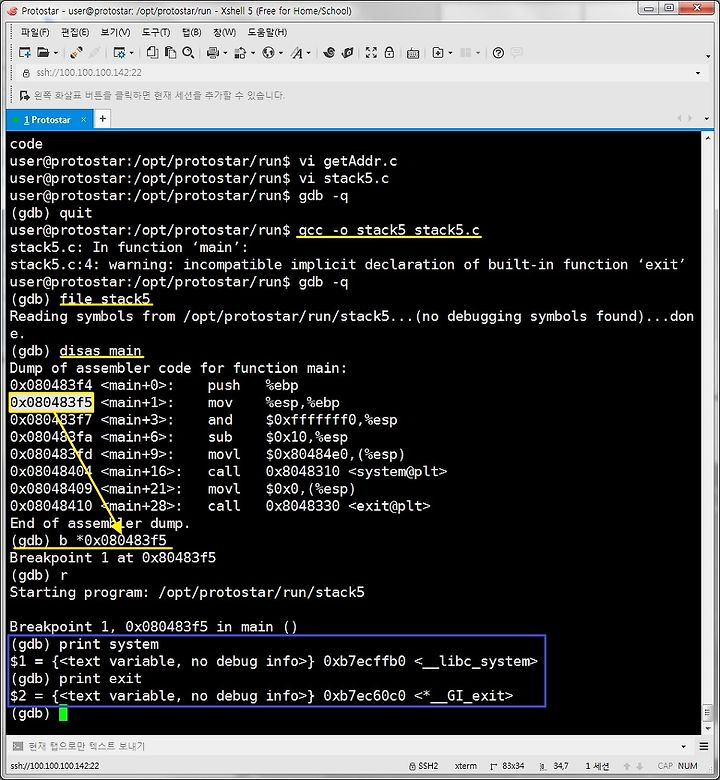Click the Xshell app icon in title bar
Screen dimensions: 720x780
pos(12,10)
